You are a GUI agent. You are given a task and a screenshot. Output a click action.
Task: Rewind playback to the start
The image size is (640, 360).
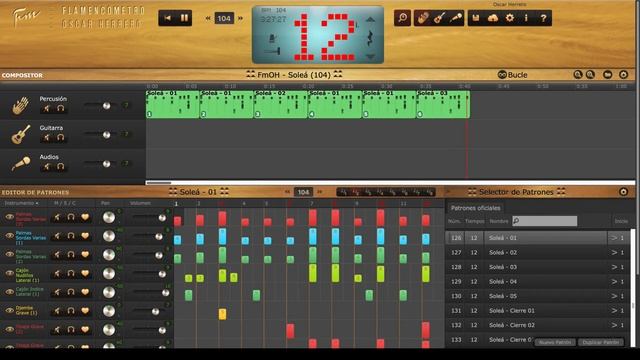click(167, 18)
